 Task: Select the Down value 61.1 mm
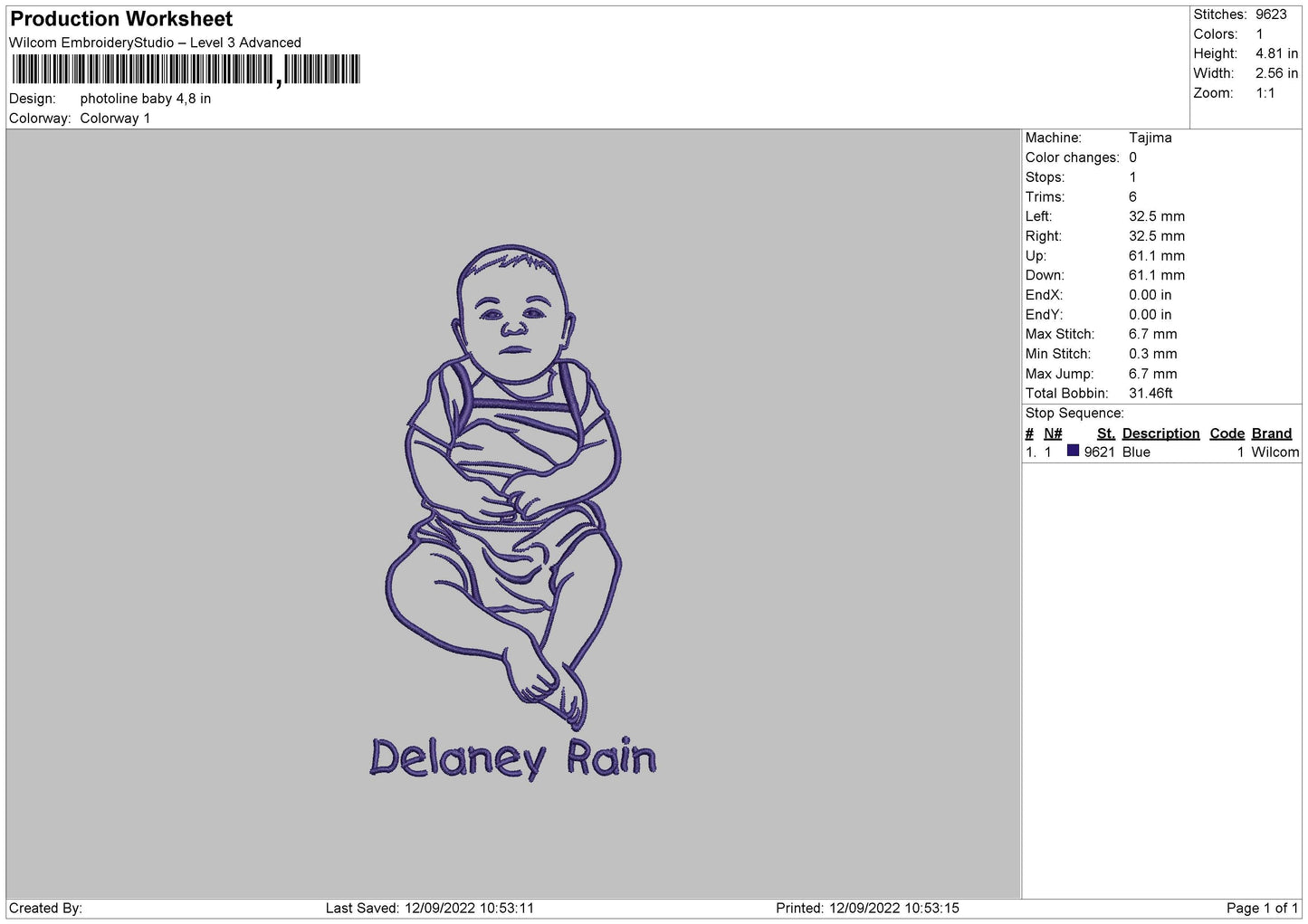[1157, 275]
